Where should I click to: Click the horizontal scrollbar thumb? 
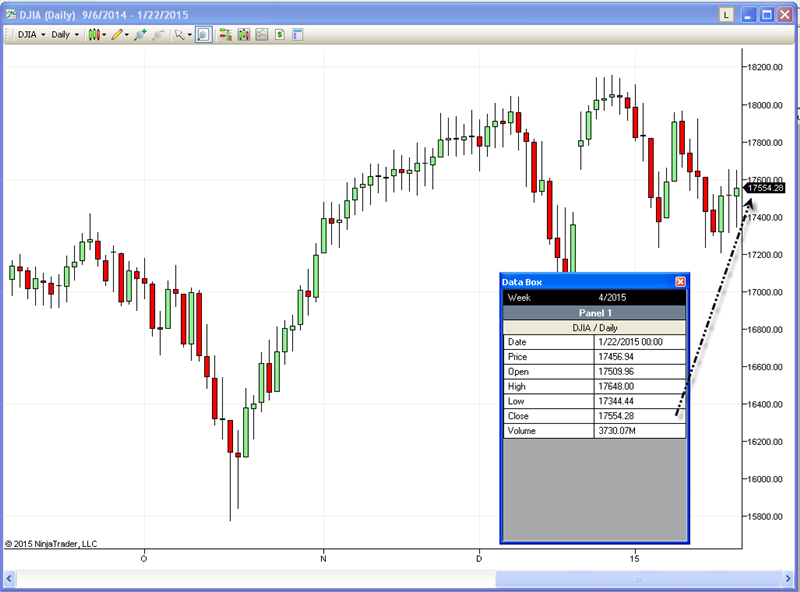pos(638,579)
